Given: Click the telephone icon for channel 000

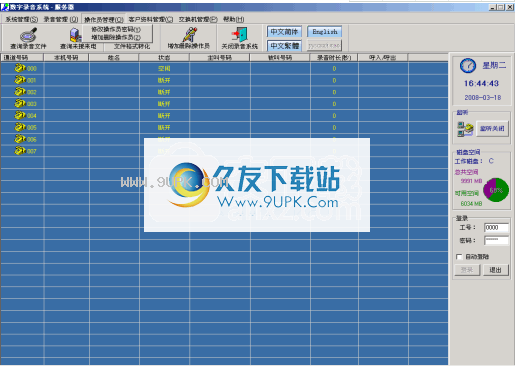Looking at the screenshot, I should point(20,68).
